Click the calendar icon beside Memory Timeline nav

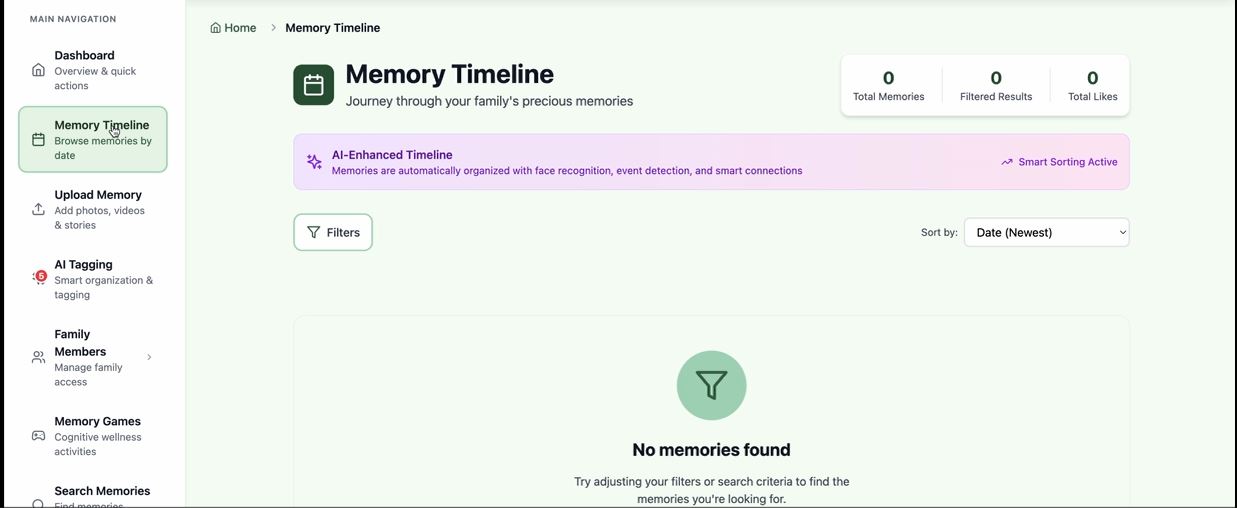[x=38, y=140]
